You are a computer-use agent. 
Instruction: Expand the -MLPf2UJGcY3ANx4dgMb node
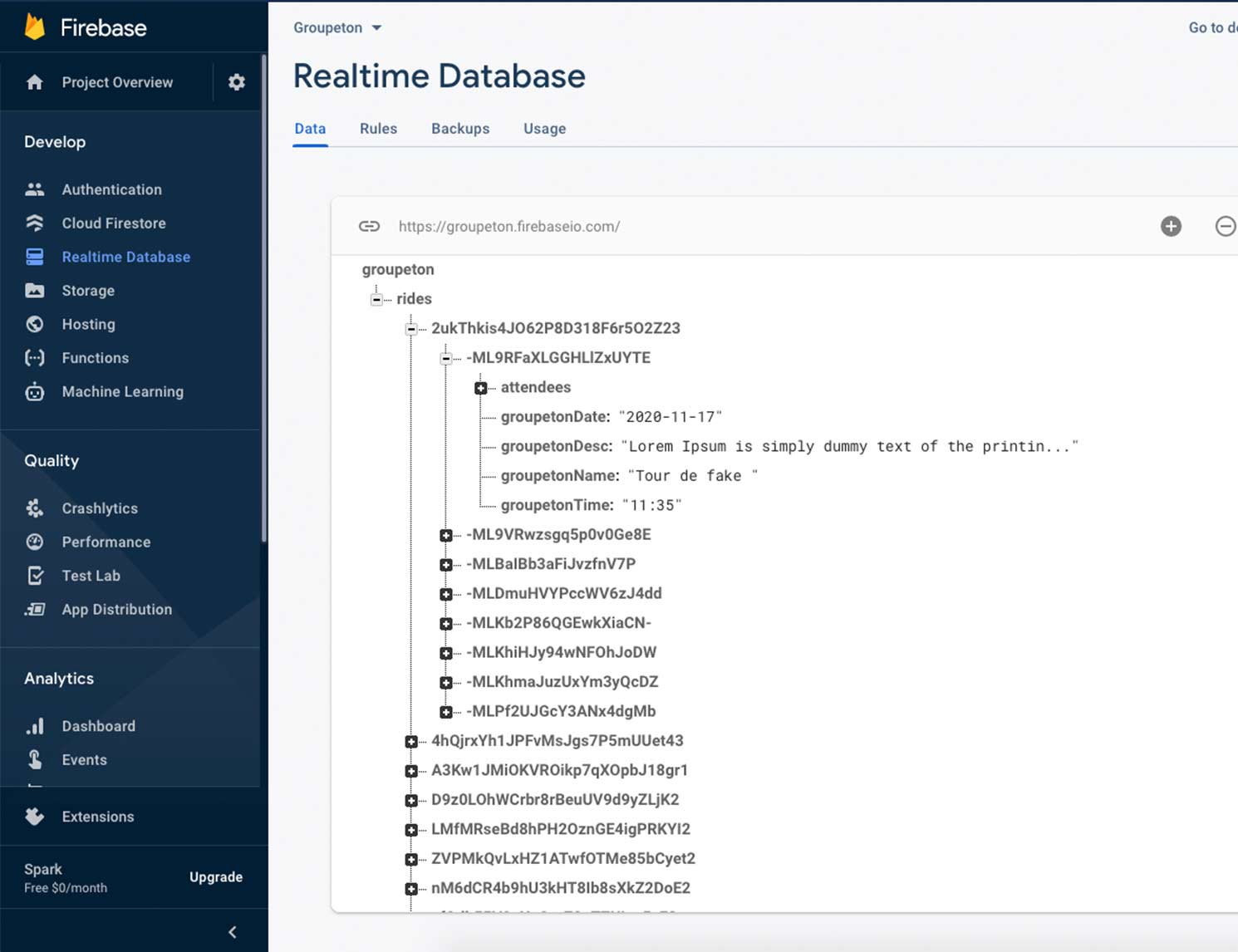tap(446, 712)
